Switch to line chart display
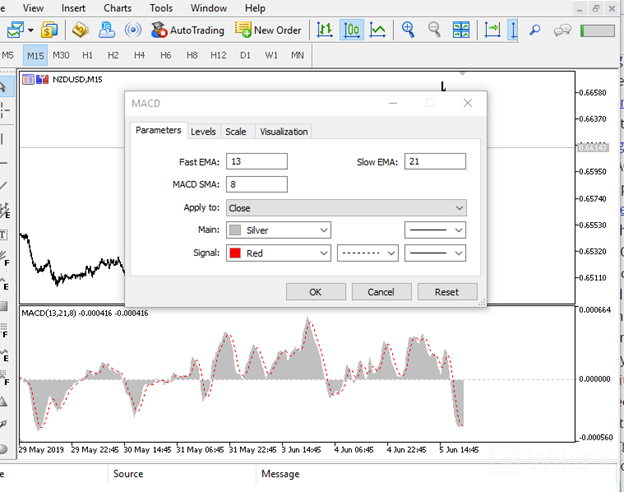The height and width of the screenshot is (492, 624). 377,30
